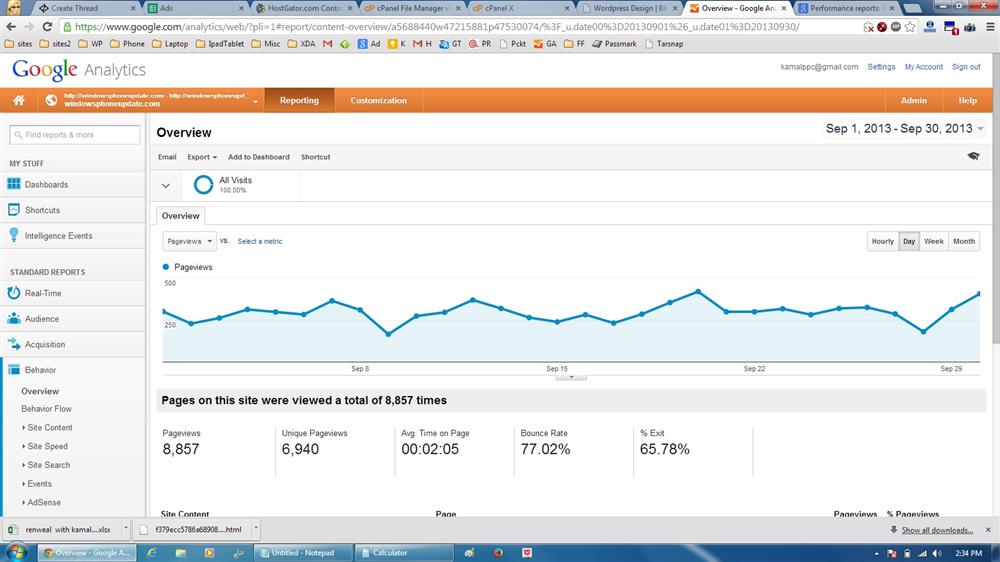
Task: Open the Pageviews metric dropdown
Action: click(189, 241)
